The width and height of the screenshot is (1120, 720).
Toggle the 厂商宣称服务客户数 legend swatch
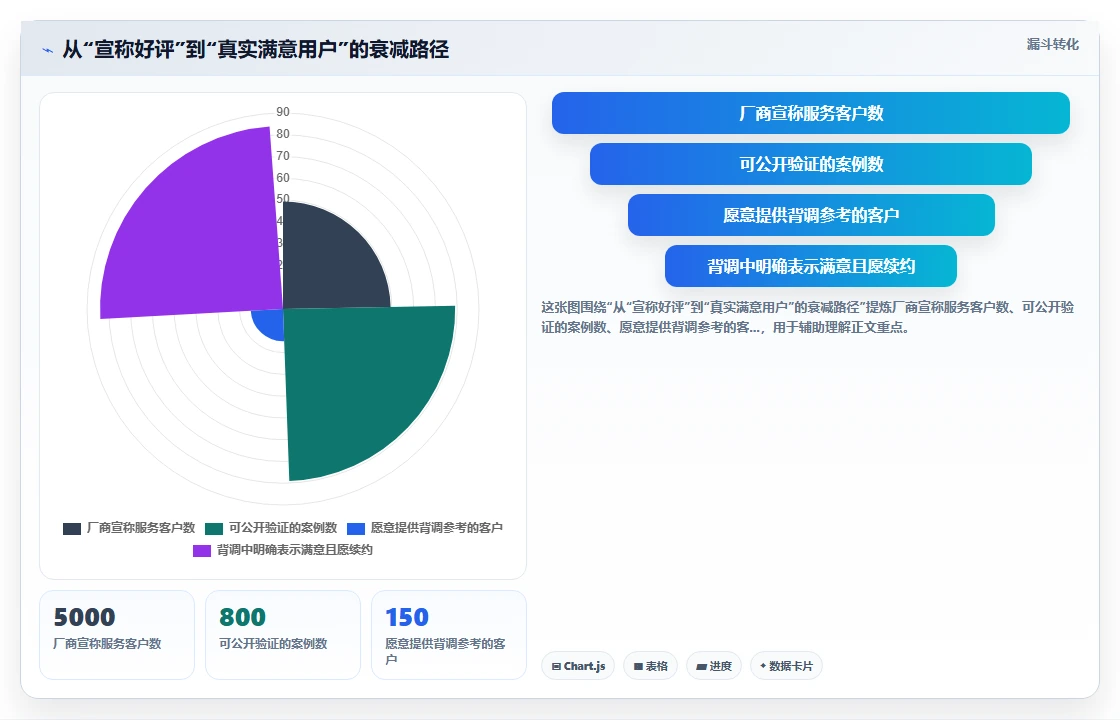tap(71, 529)
